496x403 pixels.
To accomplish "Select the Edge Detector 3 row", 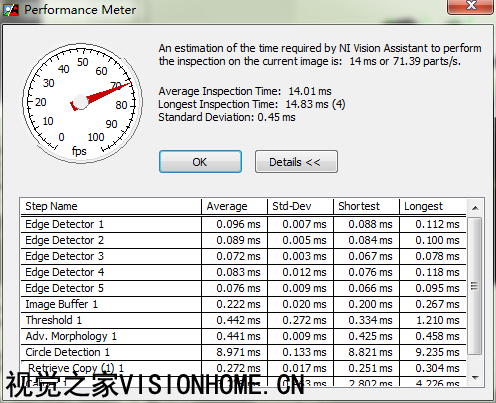I will (243, 256).
